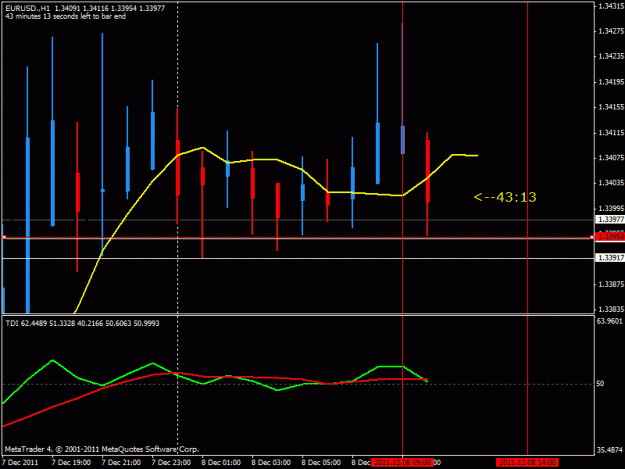Click the '7 Dec 21:00' time axis label
Screen dimensions: 625x469
click(121, 463)
